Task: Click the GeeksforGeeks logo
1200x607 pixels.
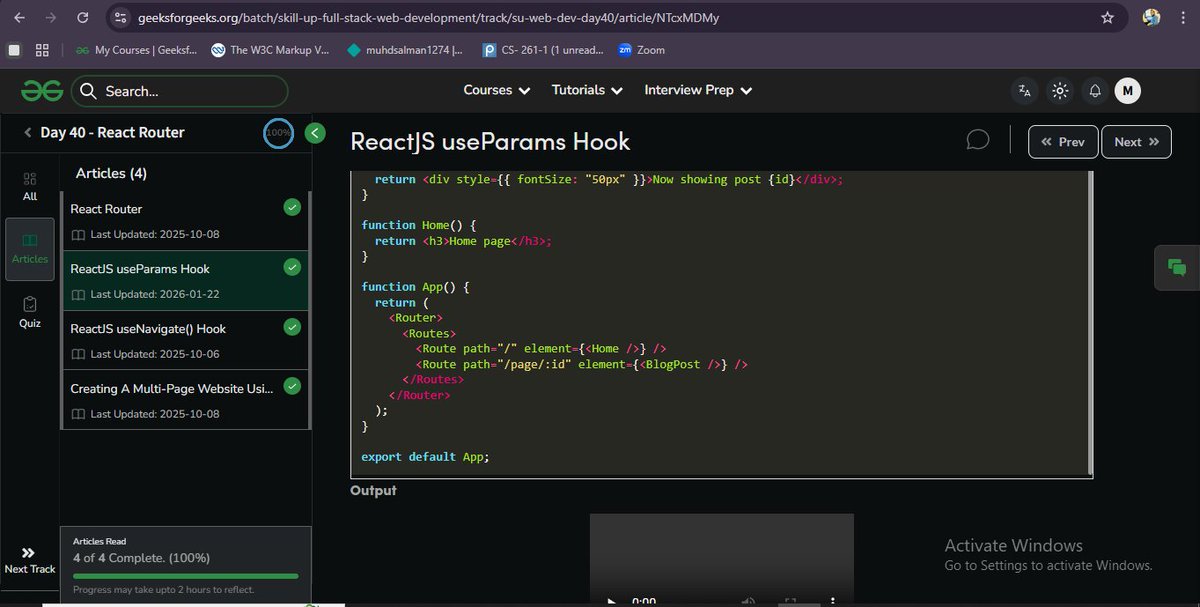Action: (42, 91)
